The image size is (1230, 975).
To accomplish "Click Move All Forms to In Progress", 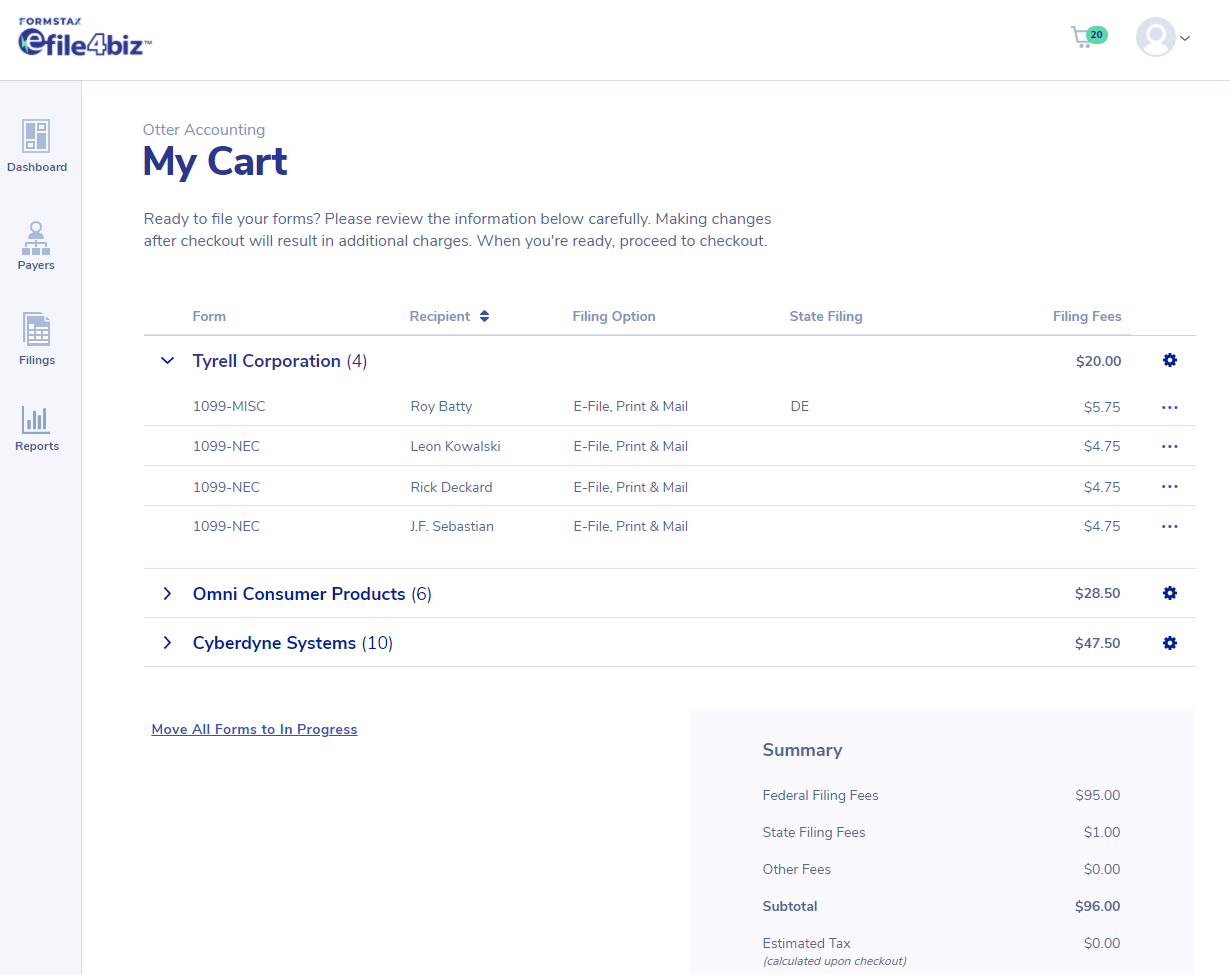I will pos(254,729).
